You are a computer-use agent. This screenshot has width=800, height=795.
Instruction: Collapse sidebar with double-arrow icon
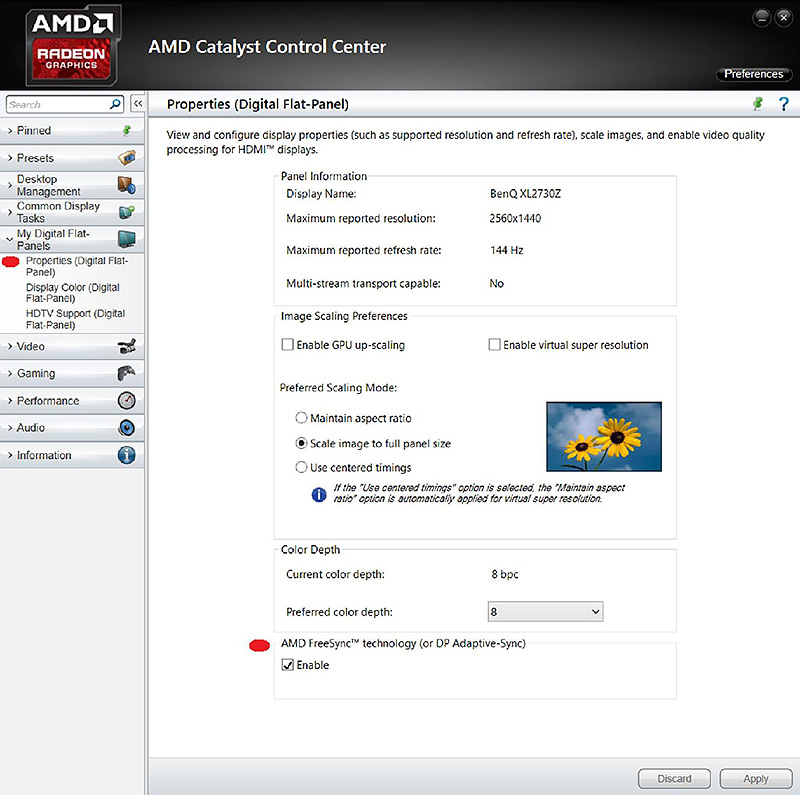click(x=138, y=104)
